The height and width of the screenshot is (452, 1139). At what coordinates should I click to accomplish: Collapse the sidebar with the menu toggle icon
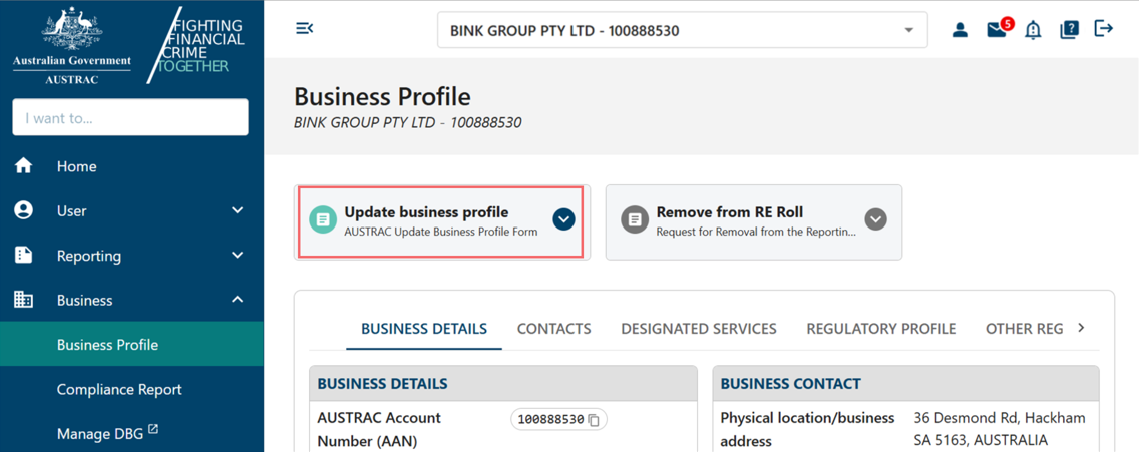point(304,28)
